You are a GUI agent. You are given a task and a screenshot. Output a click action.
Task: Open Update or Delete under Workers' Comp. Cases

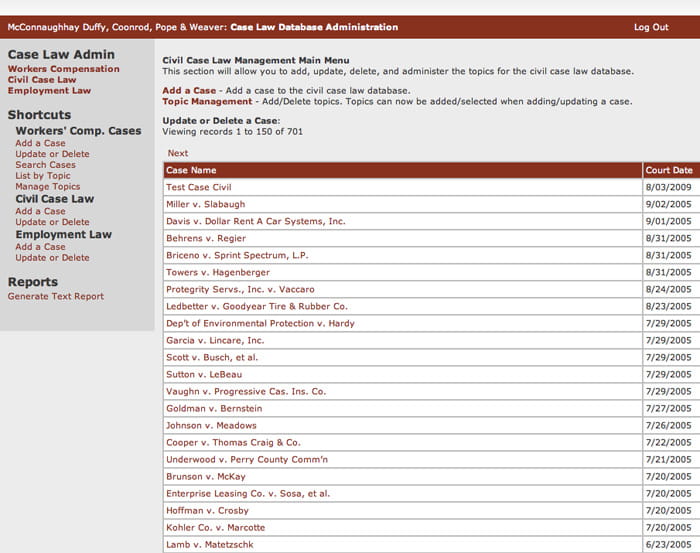[52, 154]
